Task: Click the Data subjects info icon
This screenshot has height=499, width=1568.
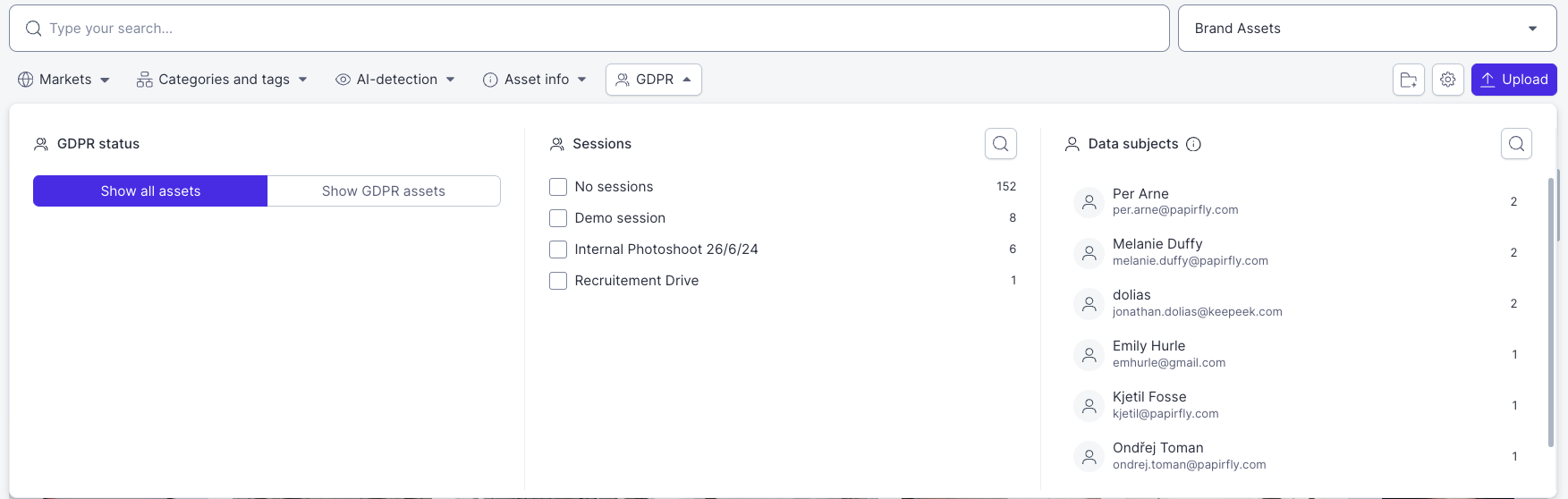Action: tap(1193, 144)
